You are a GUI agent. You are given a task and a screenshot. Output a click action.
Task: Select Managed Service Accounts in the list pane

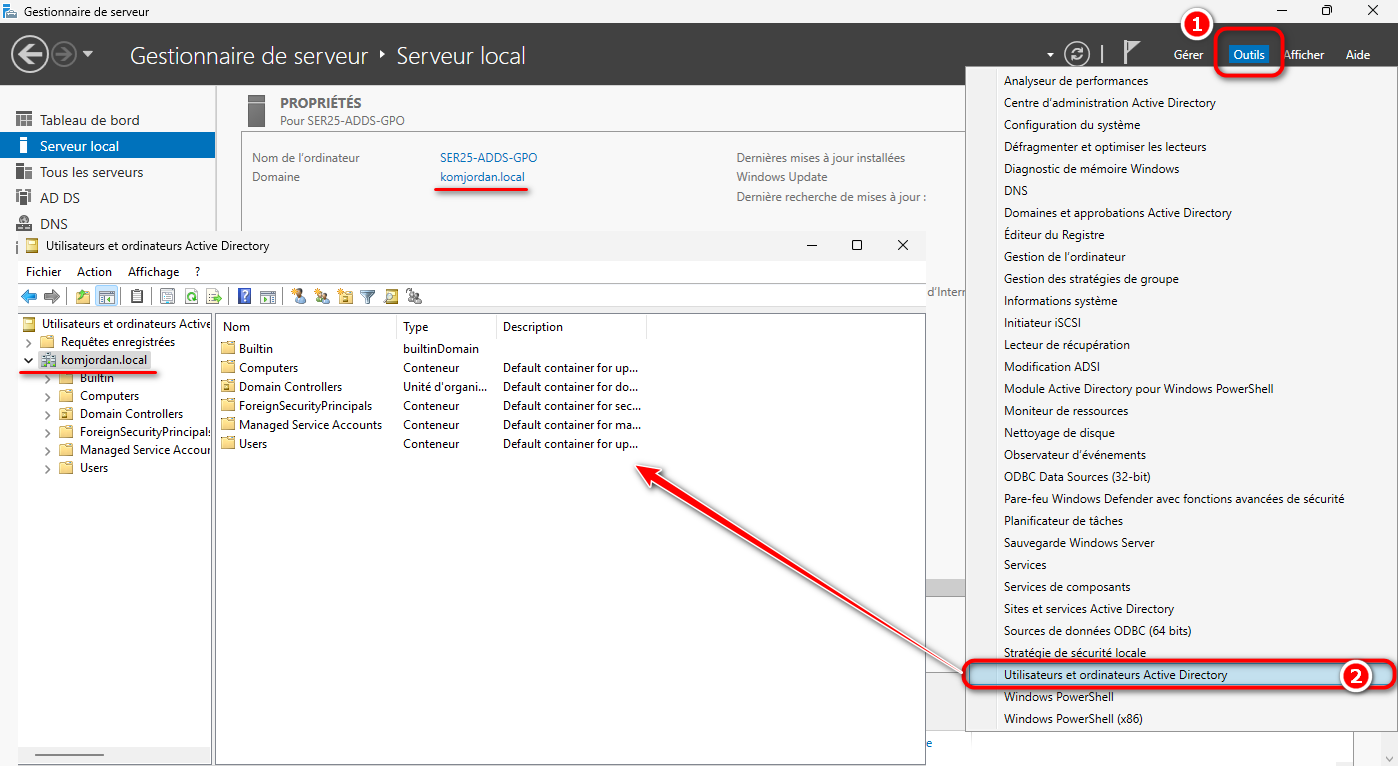coord(310,425)
